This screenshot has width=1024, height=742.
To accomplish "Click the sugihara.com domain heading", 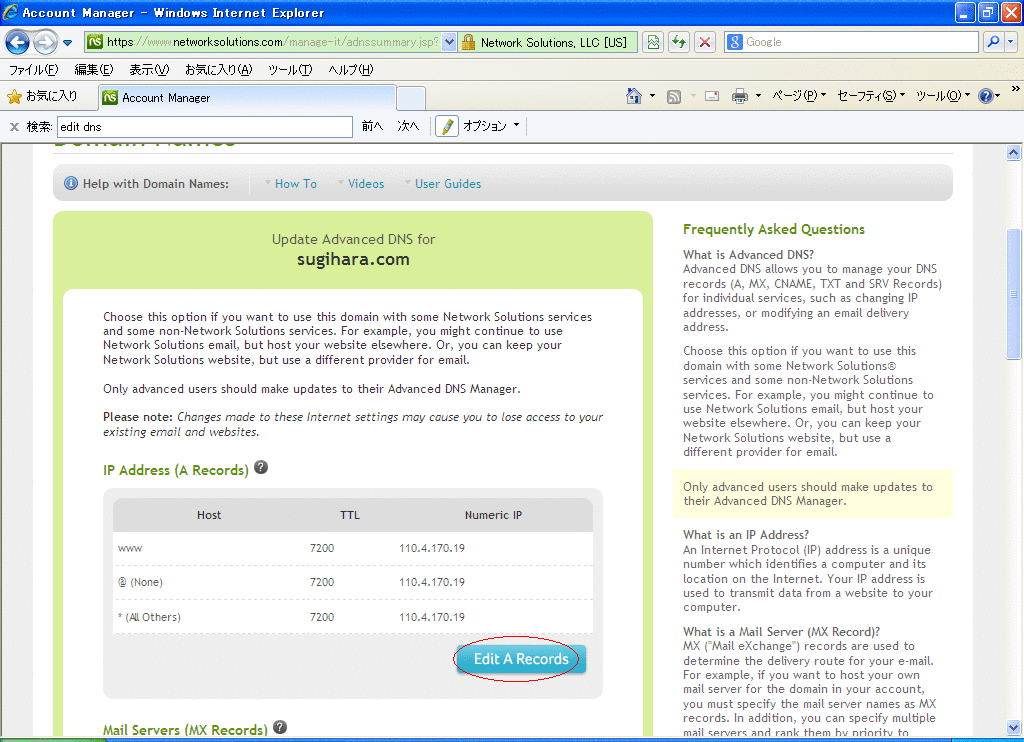I will pyautogui.click(x=353, y=259).
